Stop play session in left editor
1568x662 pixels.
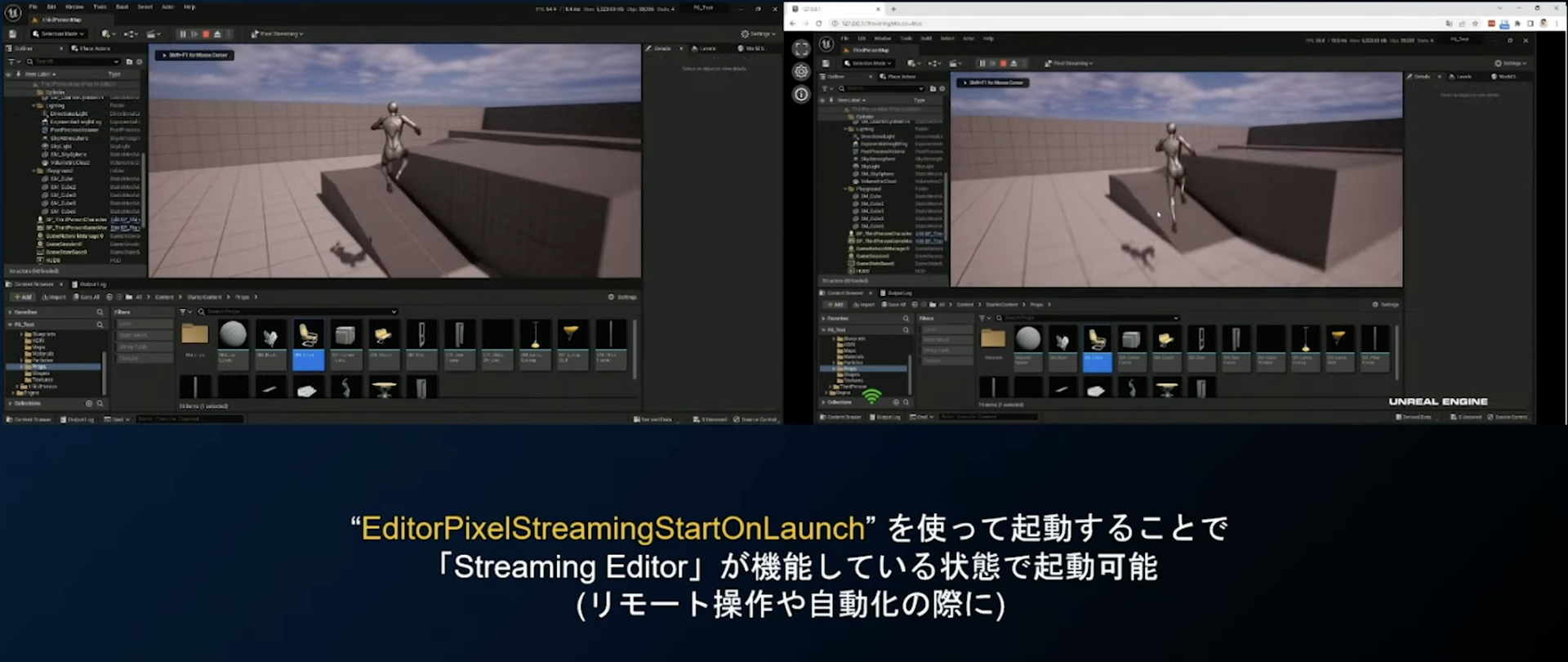coord(206,34)
